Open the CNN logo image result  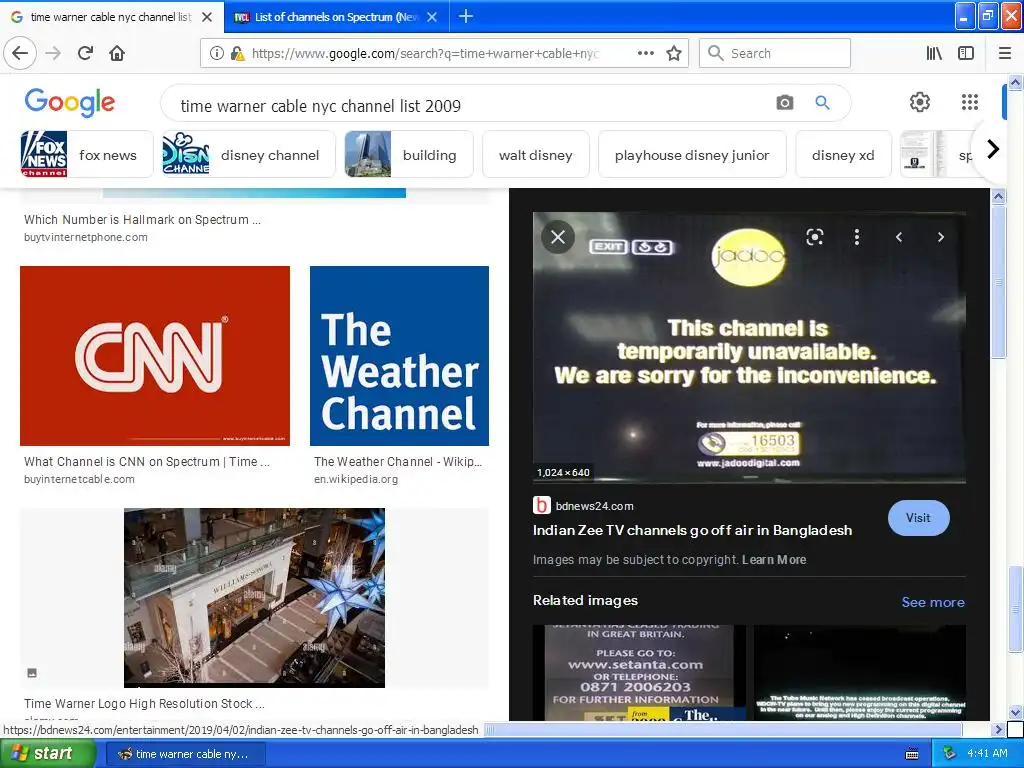pos(155,356)
